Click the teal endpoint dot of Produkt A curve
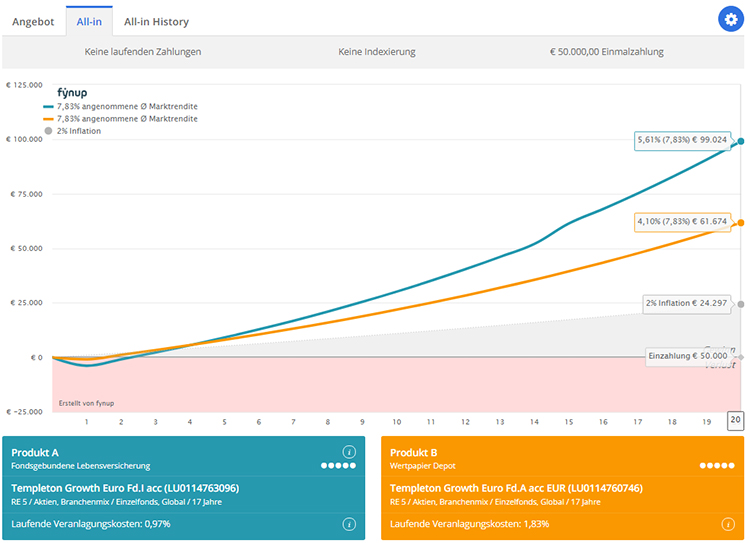Screen dimensions: 750x543 pos(740,141)
